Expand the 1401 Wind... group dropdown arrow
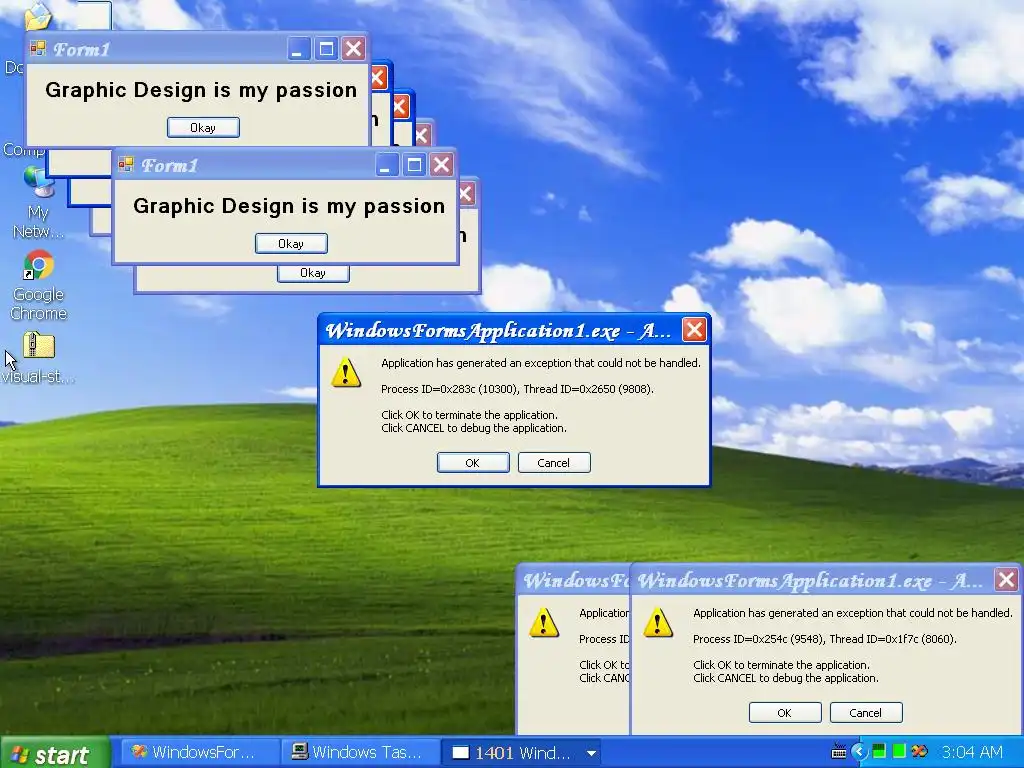Viewport: 1024px width, 768px height. click(591, 753)
